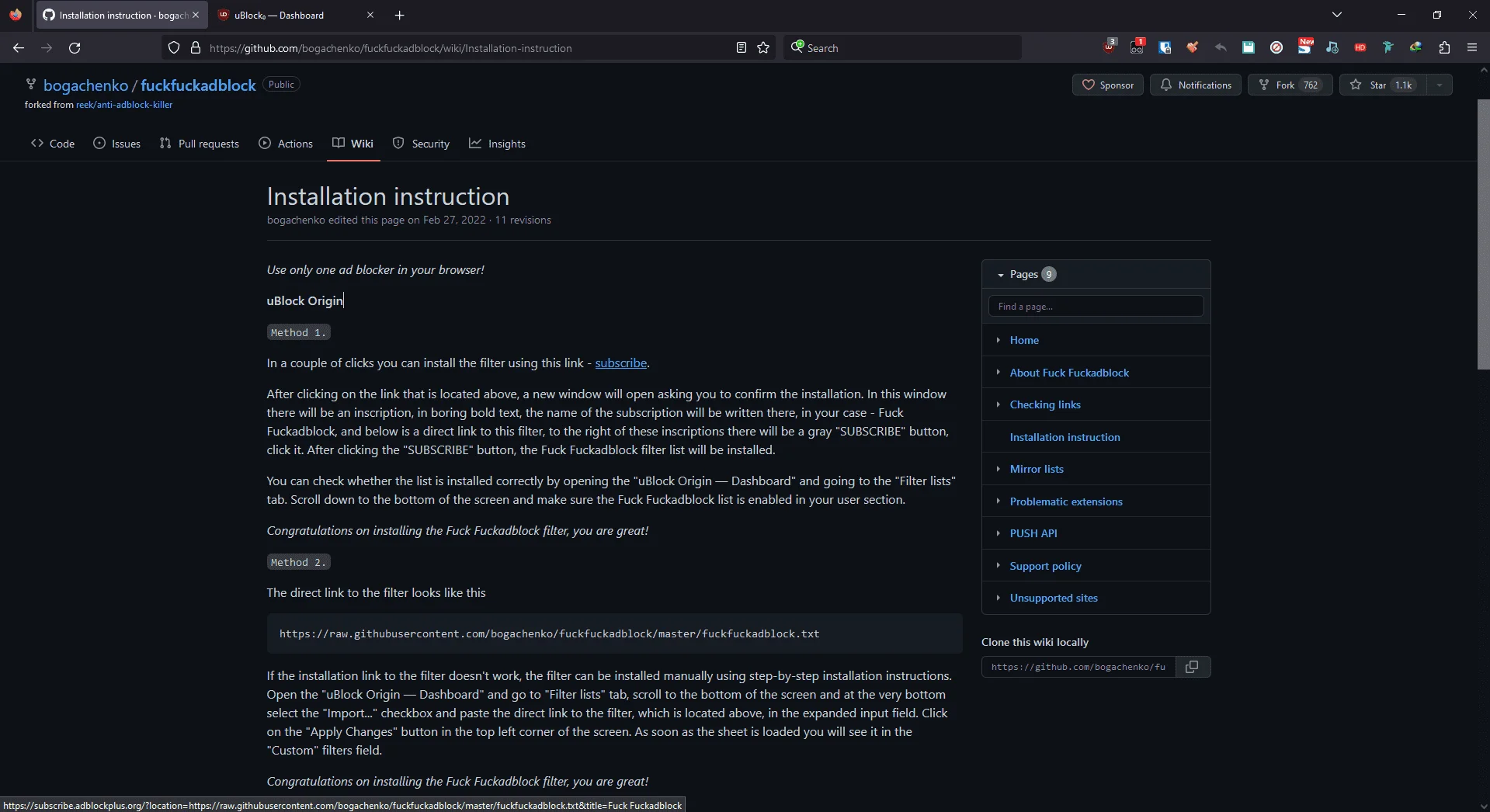Toggle reader view in address bar
The height and width of the screenshot is (812, 1490).
point(742,47)
